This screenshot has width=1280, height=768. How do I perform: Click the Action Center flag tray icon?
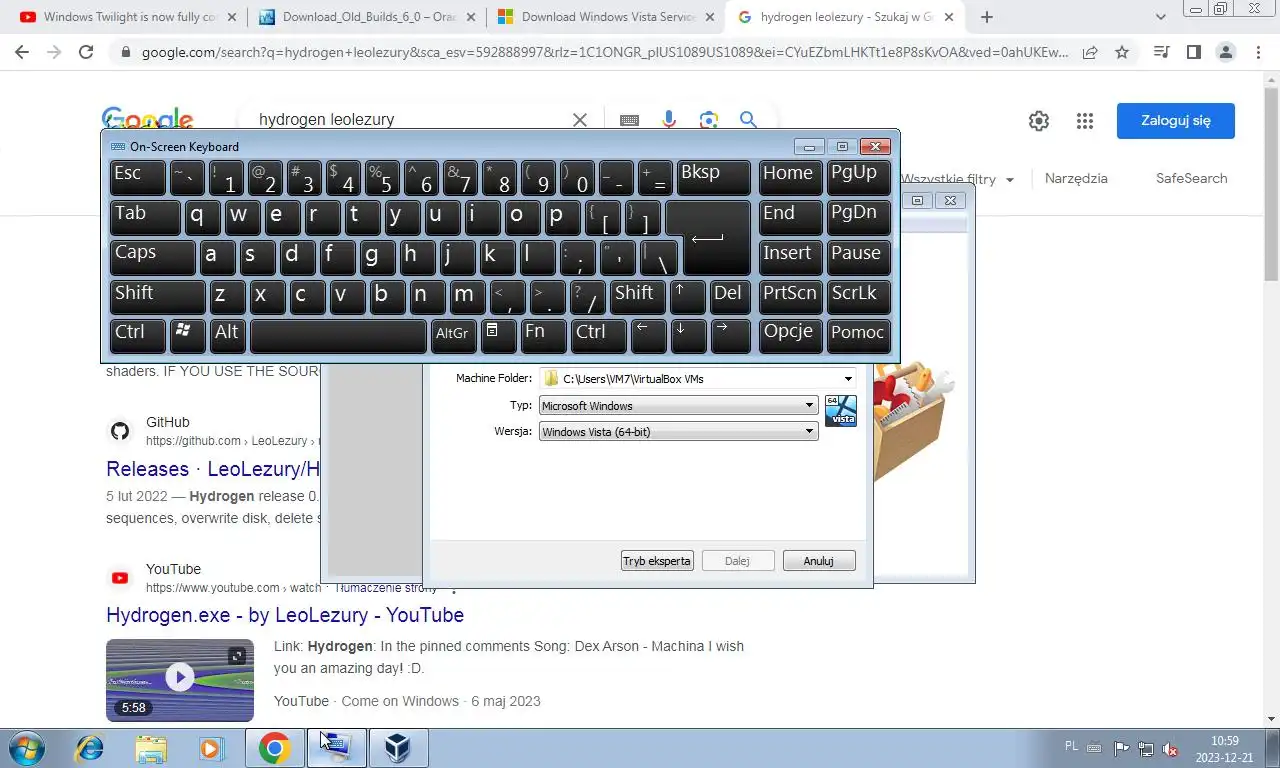[x=1121, y=749]
